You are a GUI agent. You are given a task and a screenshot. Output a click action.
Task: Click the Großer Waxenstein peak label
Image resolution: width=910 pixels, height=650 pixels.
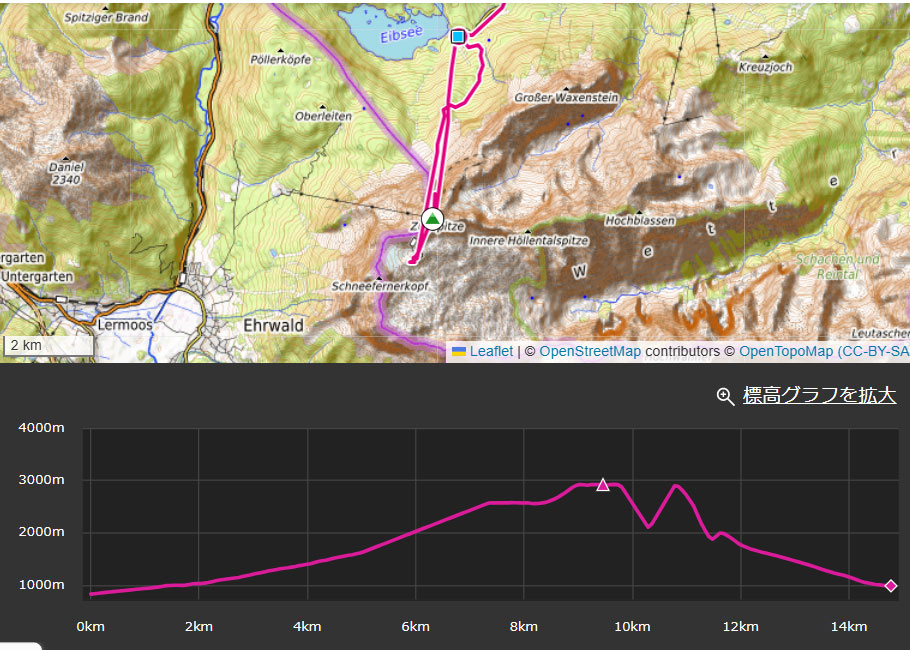pos(566,98)
